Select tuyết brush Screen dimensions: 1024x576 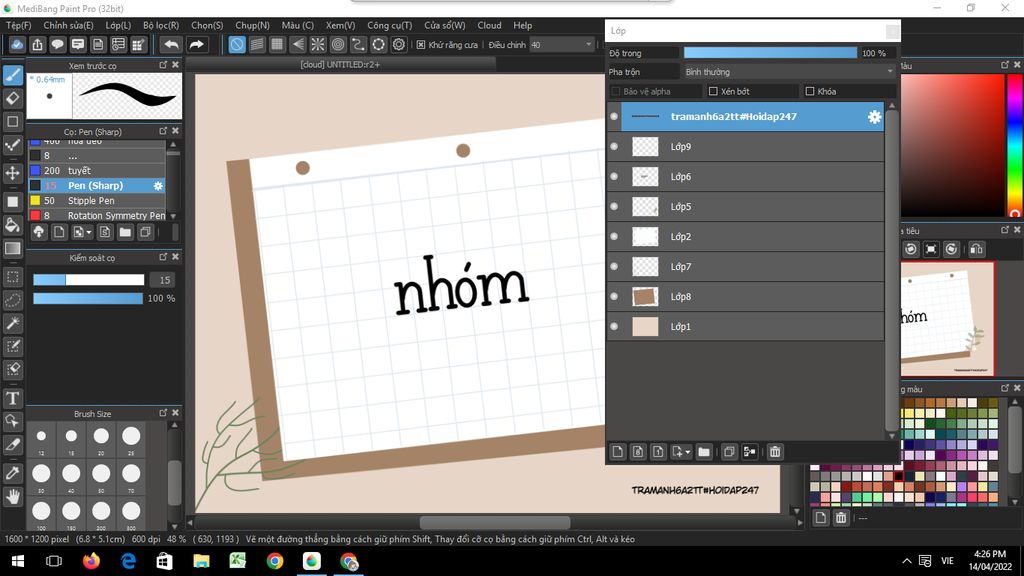(x=97, y=170)
